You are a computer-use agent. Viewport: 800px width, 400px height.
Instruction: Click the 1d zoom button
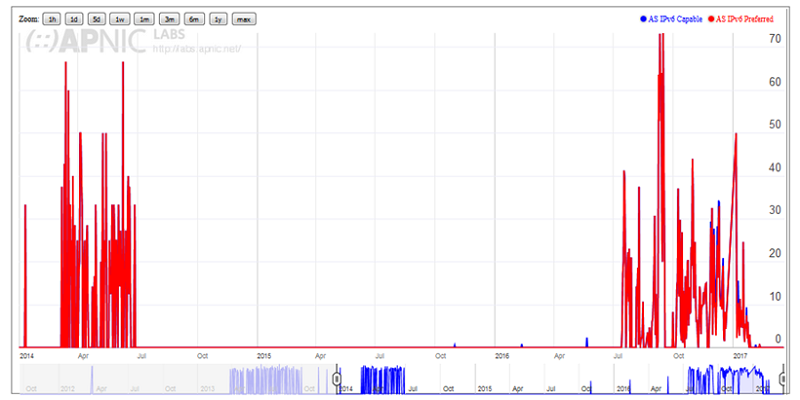pyautogui.click(x=74, y=19)
